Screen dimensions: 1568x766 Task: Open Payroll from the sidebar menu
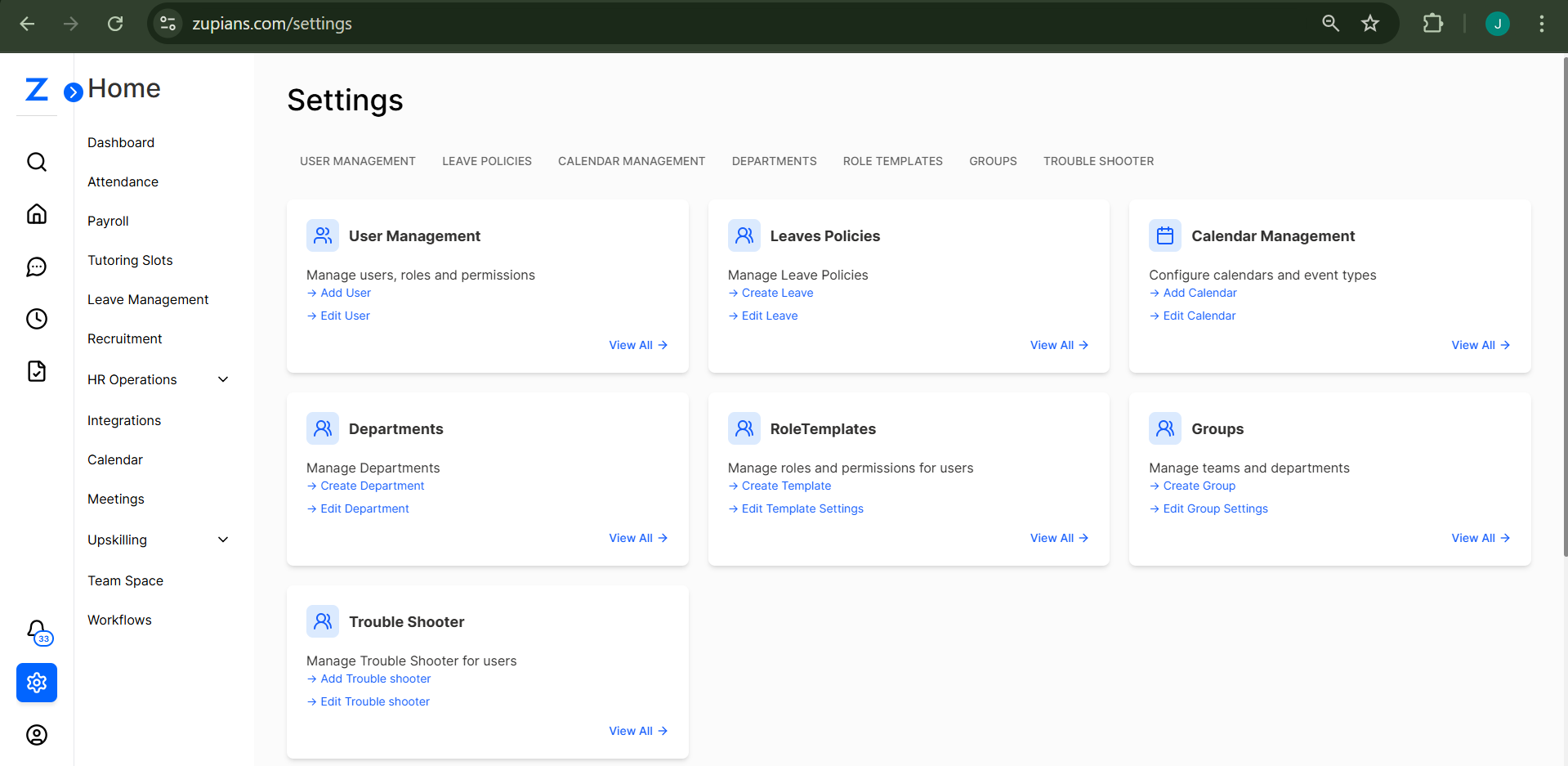[108, 221]
